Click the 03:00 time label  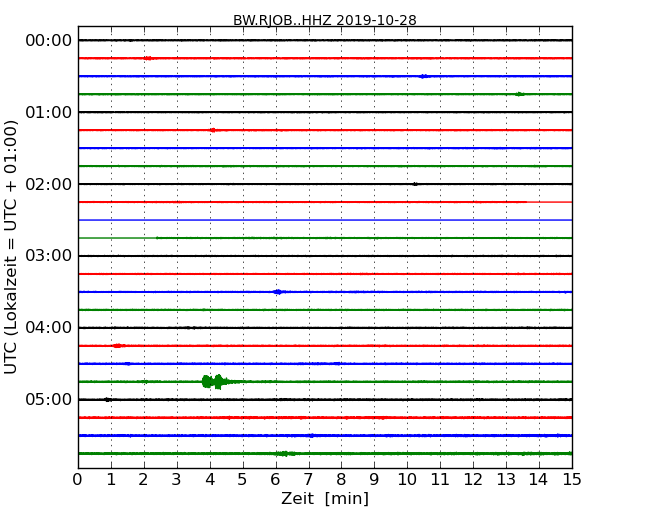click(x=49, y=256)
